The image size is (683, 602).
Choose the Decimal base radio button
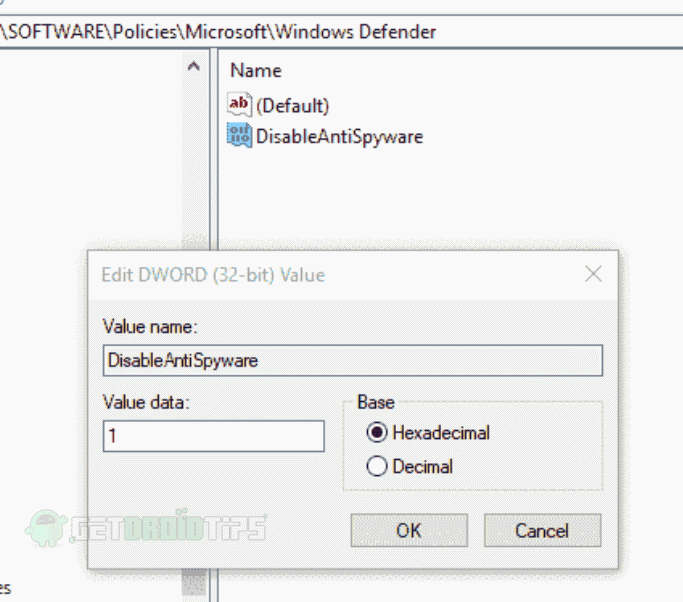click(377, 466)
